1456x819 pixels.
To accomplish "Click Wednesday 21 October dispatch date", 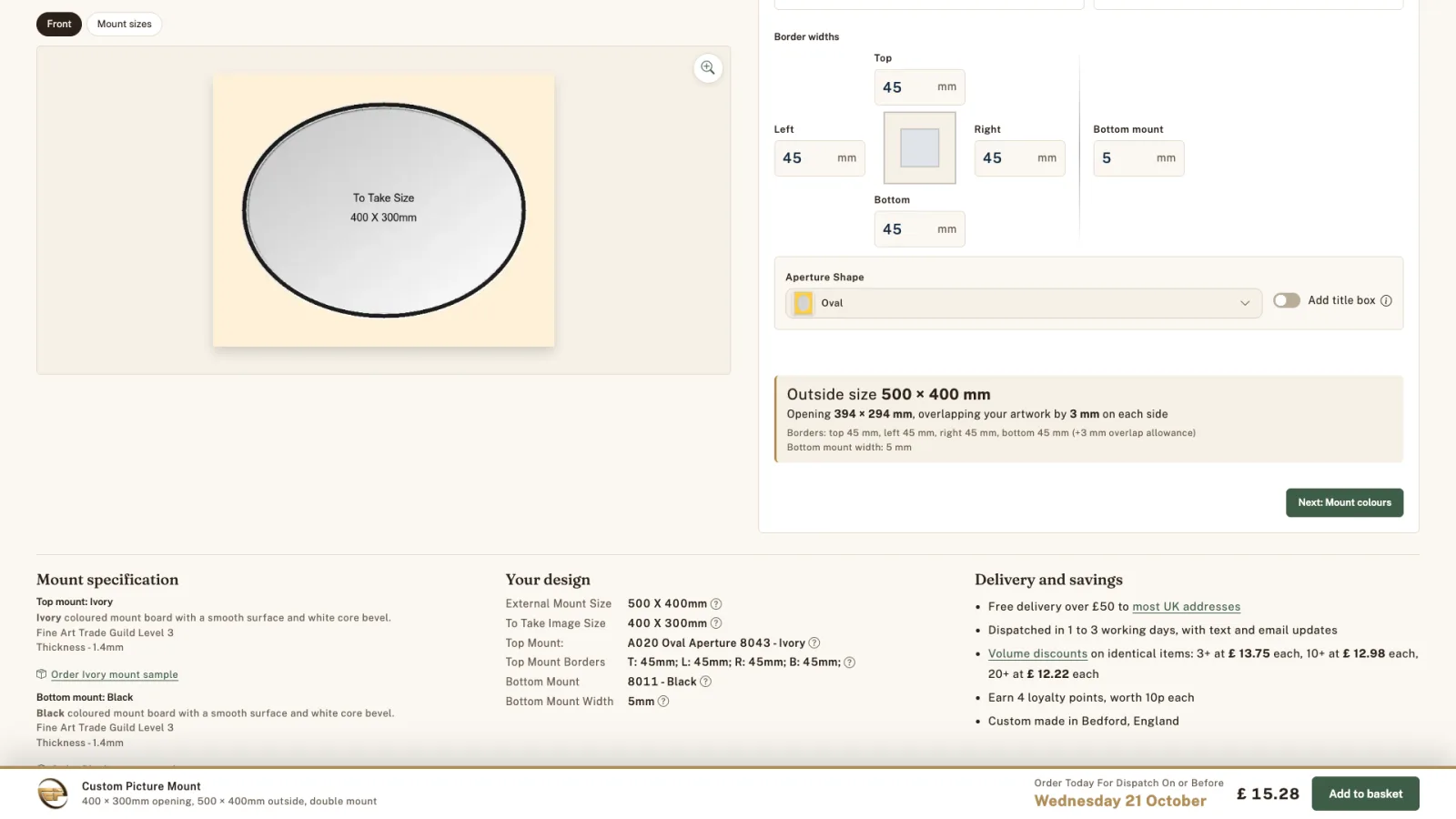I will (1120, 801).
